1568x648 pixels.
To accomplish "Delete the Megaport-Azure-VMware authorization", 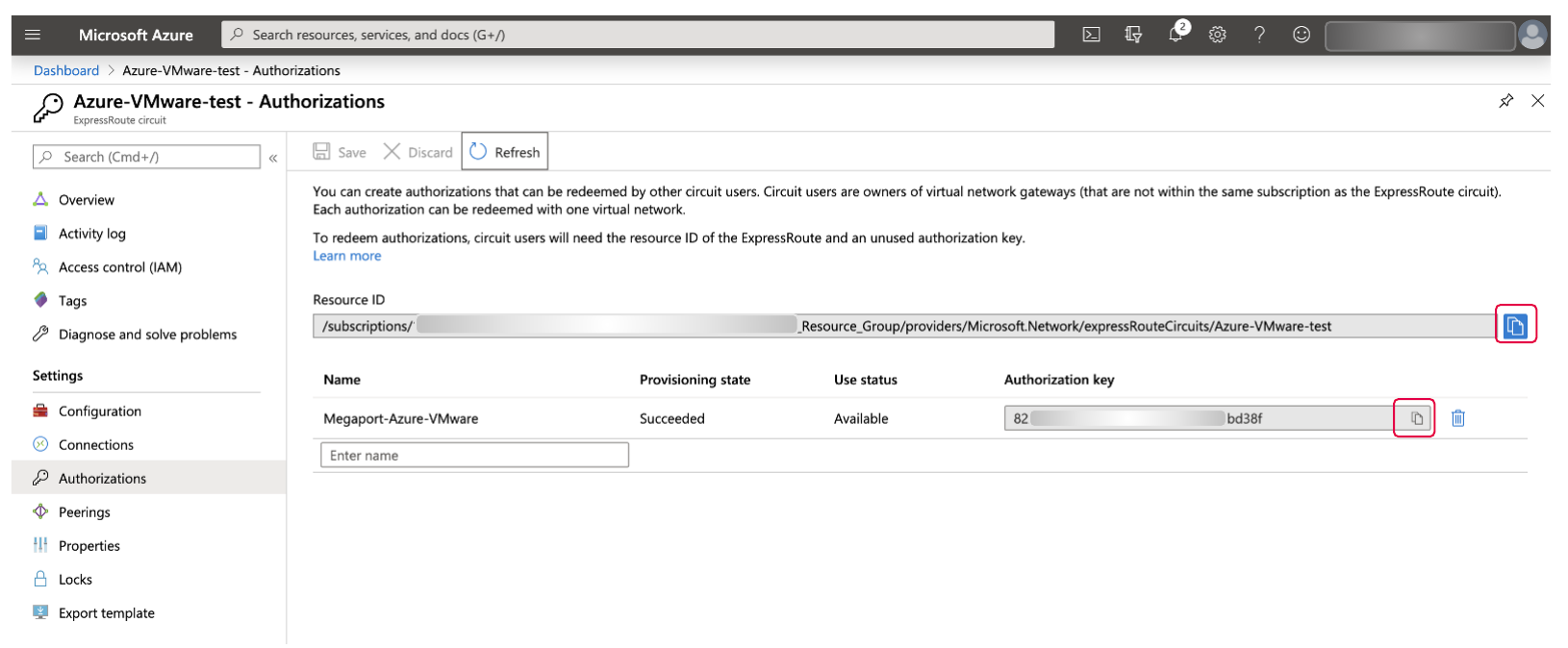I will [x=1458, y=418].
